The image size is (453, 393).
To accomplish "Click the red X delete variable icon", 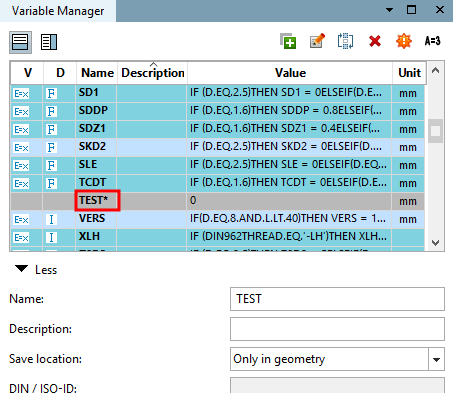I will pyautogui.click(x=375, y=41).
